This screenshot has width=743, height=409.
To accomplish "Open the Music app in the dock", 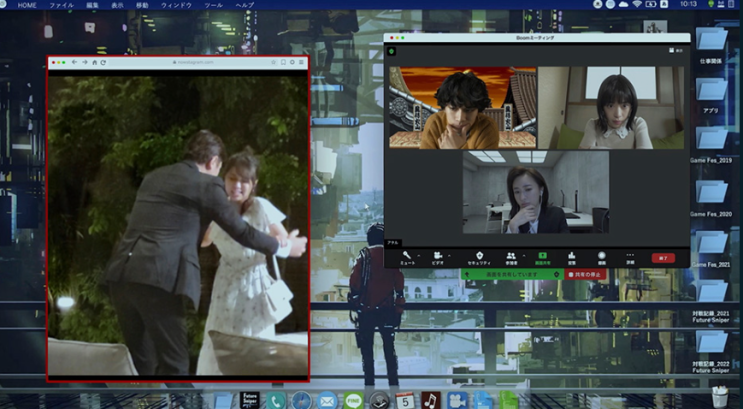I will 431,401.
